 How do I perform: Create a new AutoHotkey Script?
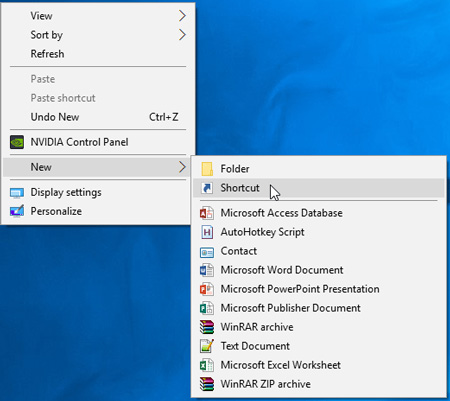point(319,232)
